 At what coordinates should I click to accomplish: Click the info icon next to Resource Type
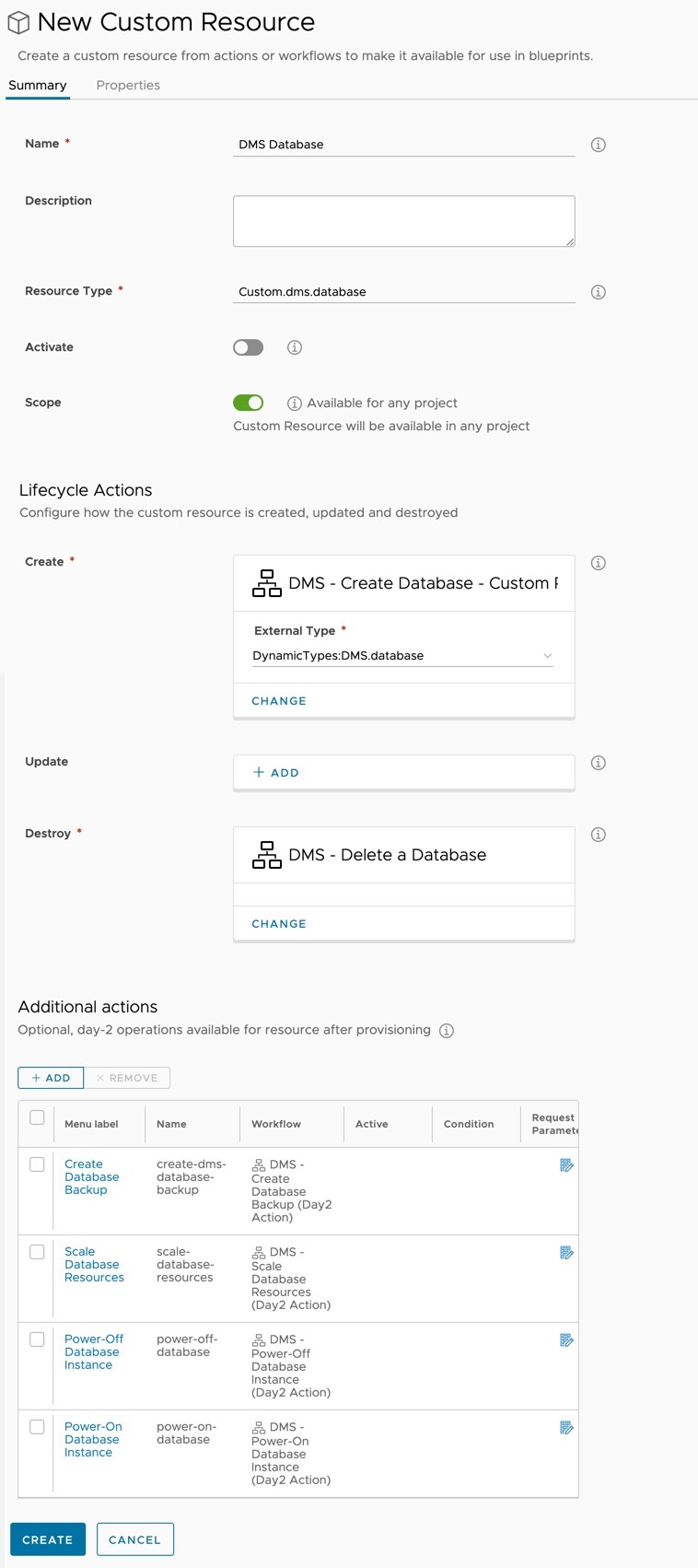pos(598,292)
